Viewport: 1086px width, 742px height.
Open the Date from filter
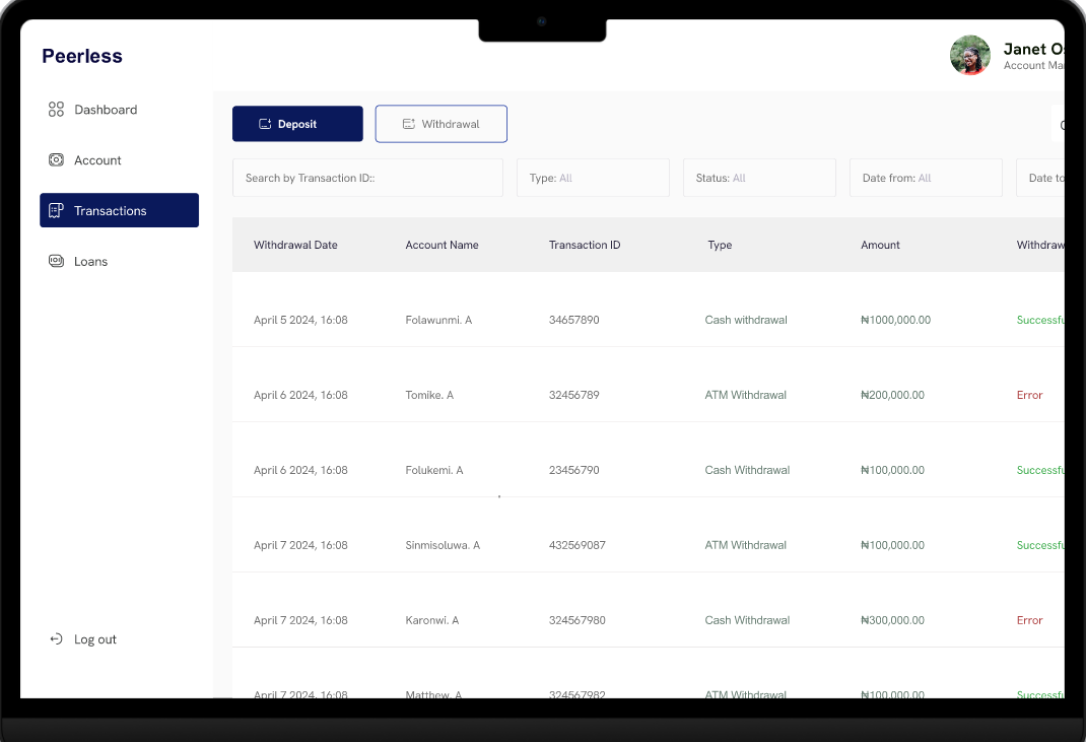[x=925, y=178]
